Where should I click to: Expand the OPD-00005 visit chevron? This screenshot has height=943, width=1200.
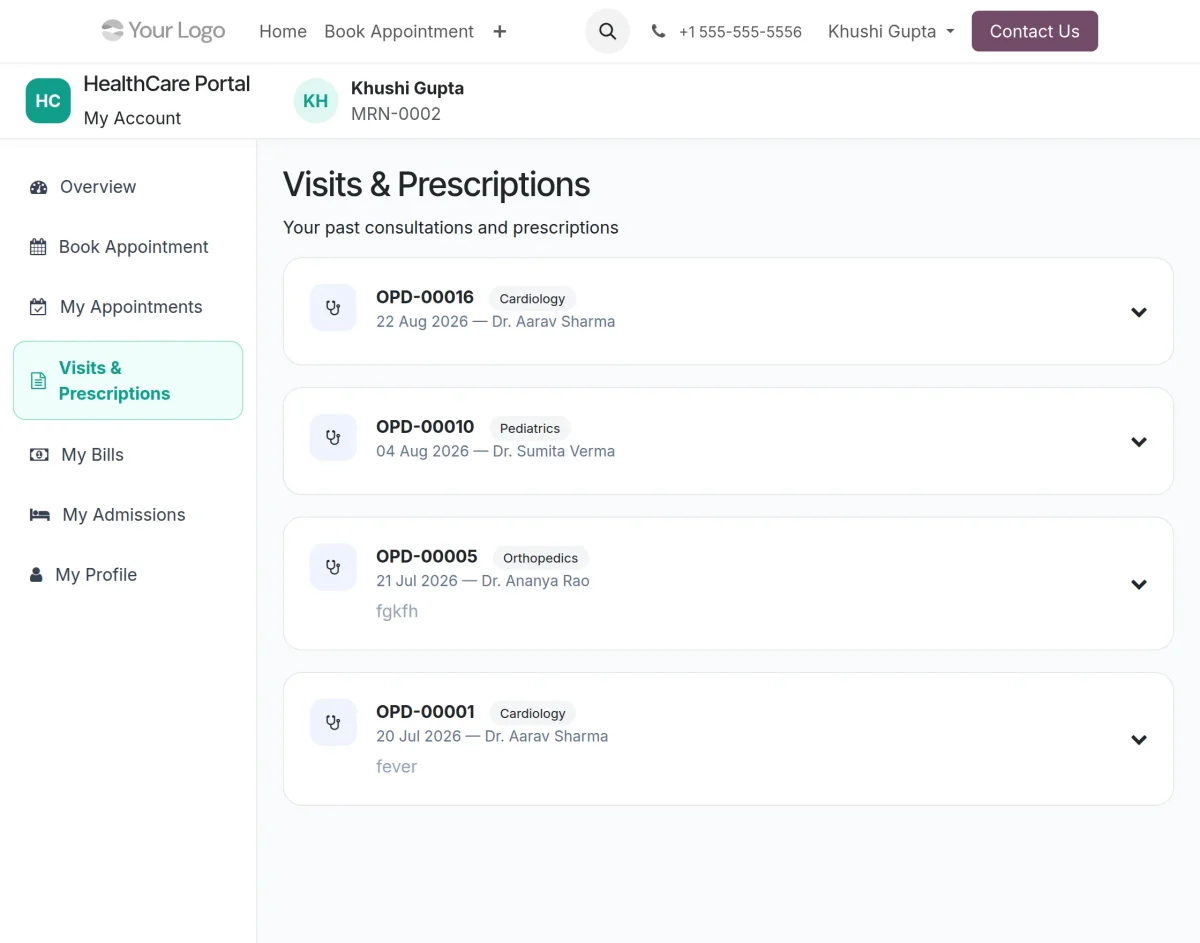[1138, 584]
